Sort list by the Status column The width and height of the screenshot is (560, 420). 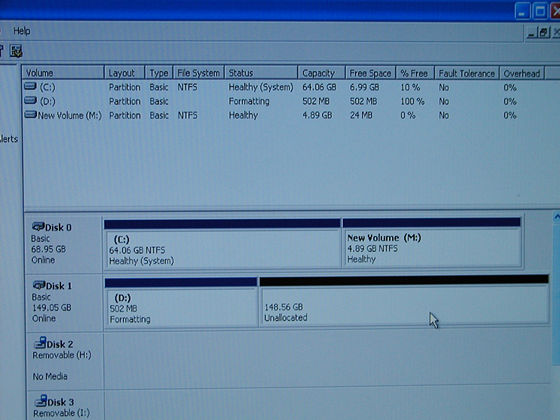point(261,73)
